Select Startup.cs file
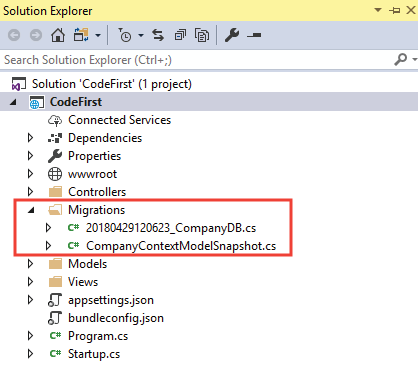 pyautogui.click(x=94, y=354)
